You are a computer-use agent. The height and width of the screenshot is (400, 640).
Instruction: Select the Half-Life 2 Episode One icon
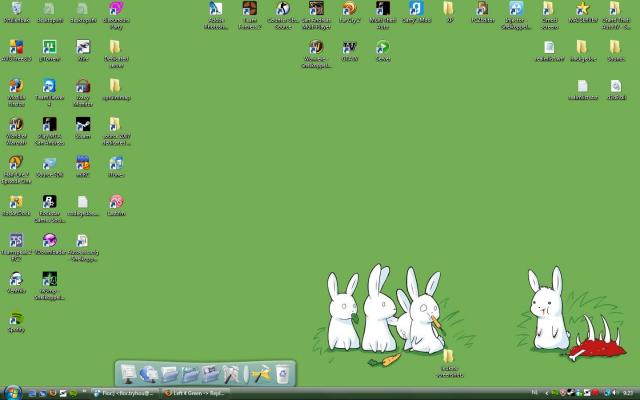coord(16,163)
